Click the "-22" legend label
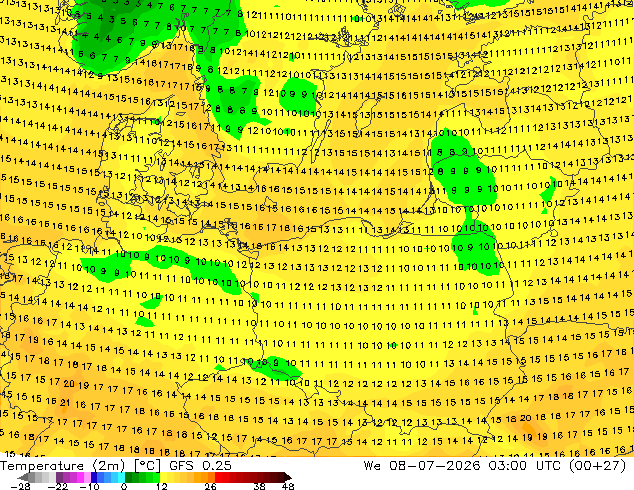This screenshot has width=634, height=490. [58, 486]
